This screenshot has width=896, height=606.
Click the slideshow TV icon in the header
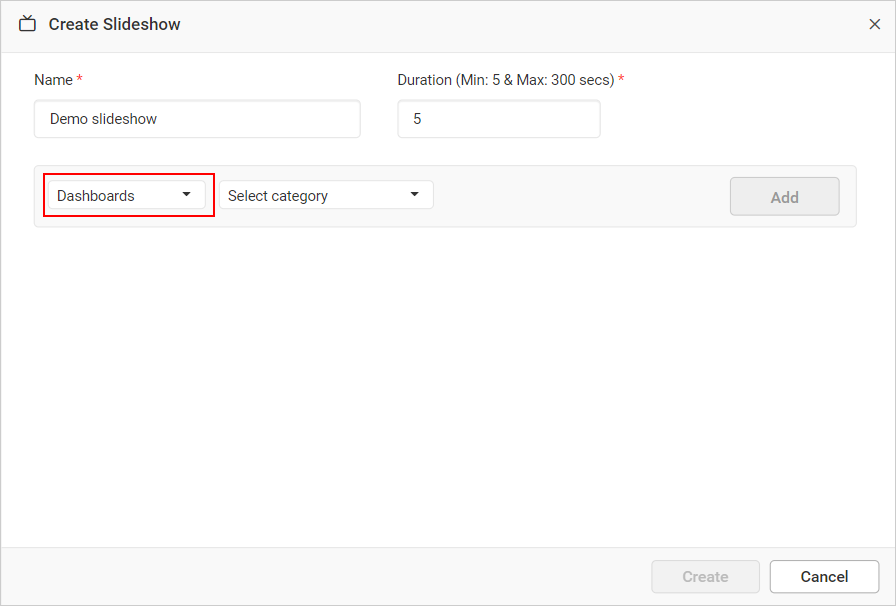[27, 23]
